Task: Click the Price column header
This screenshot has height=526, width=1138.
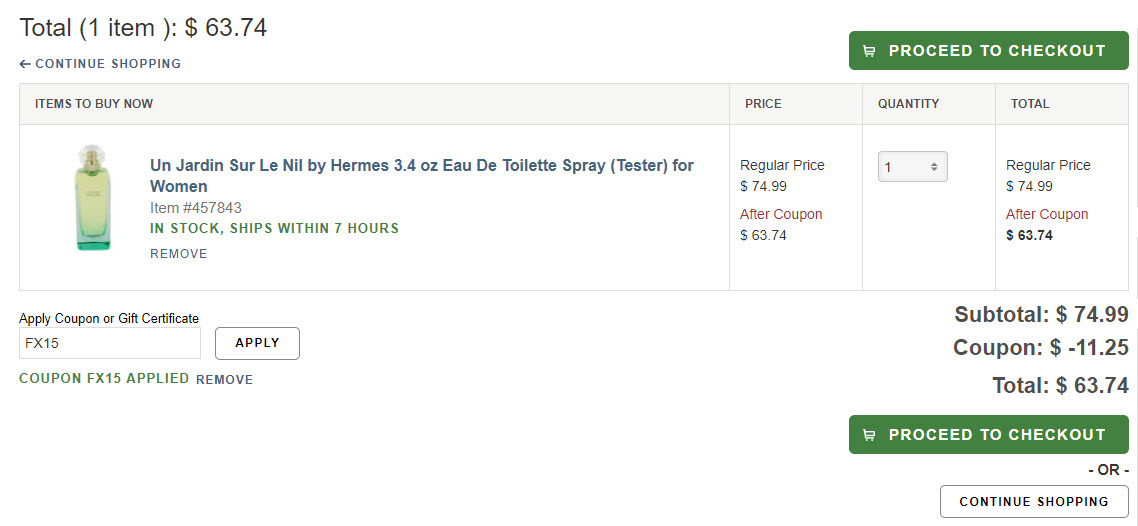Action: click(763, 104)
